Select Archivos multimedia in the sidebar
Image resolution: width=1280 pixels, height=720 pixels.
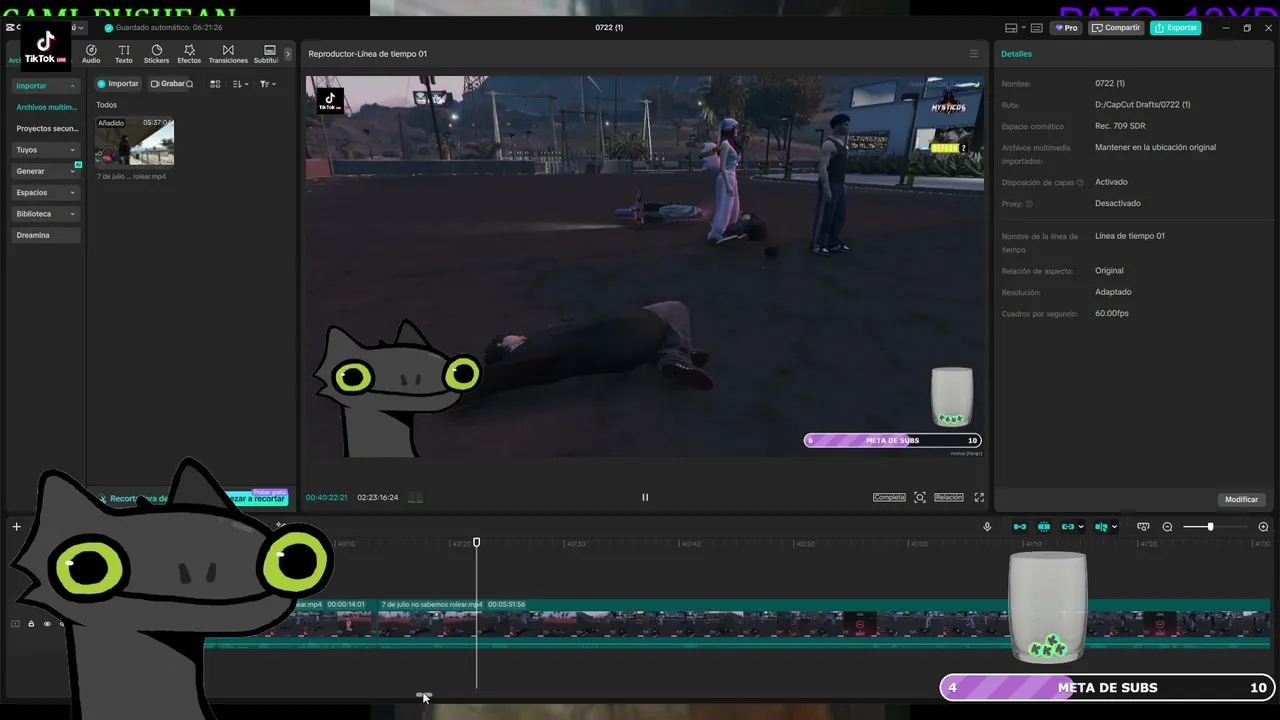(46, 107)
